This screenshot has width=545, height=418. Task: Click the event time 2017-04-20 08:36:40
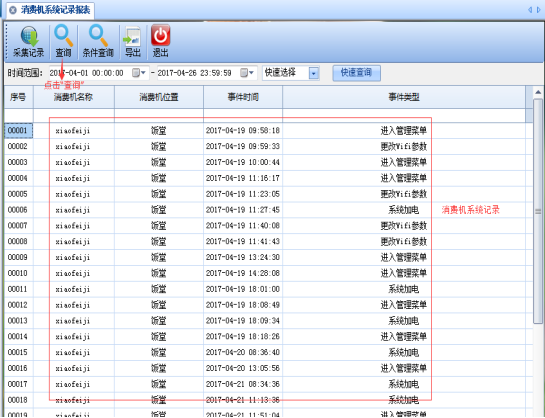pyautogui.click(x=243, y=353)
